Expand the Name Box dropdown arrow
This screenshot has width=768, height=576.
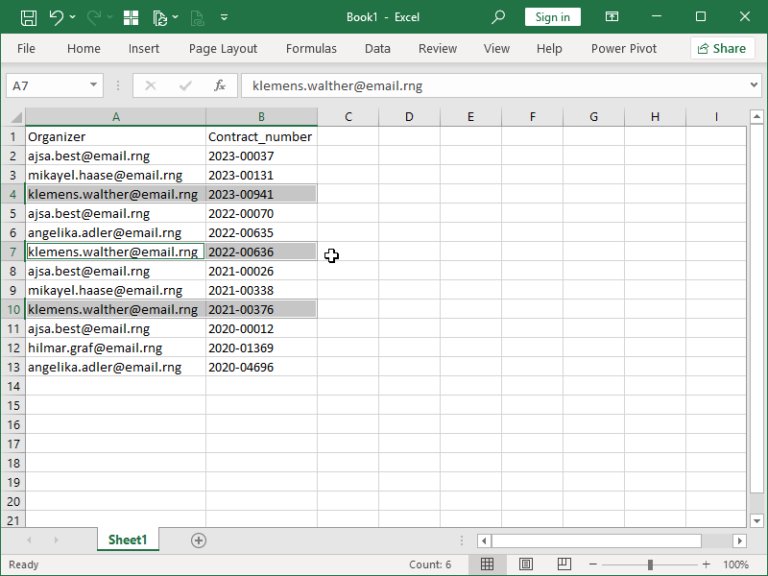(x=94, y=85)
